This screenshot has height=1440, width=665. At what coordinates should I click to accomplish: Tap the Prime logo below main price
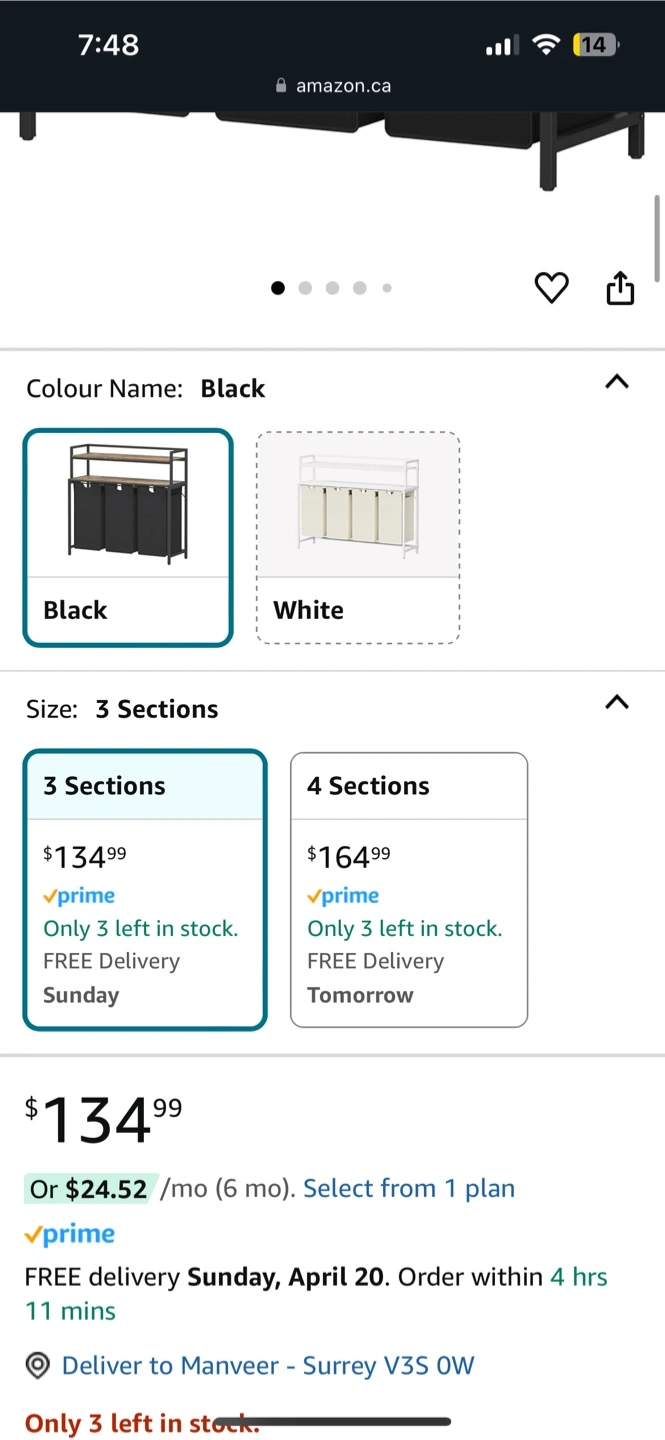coord(70,1235)
